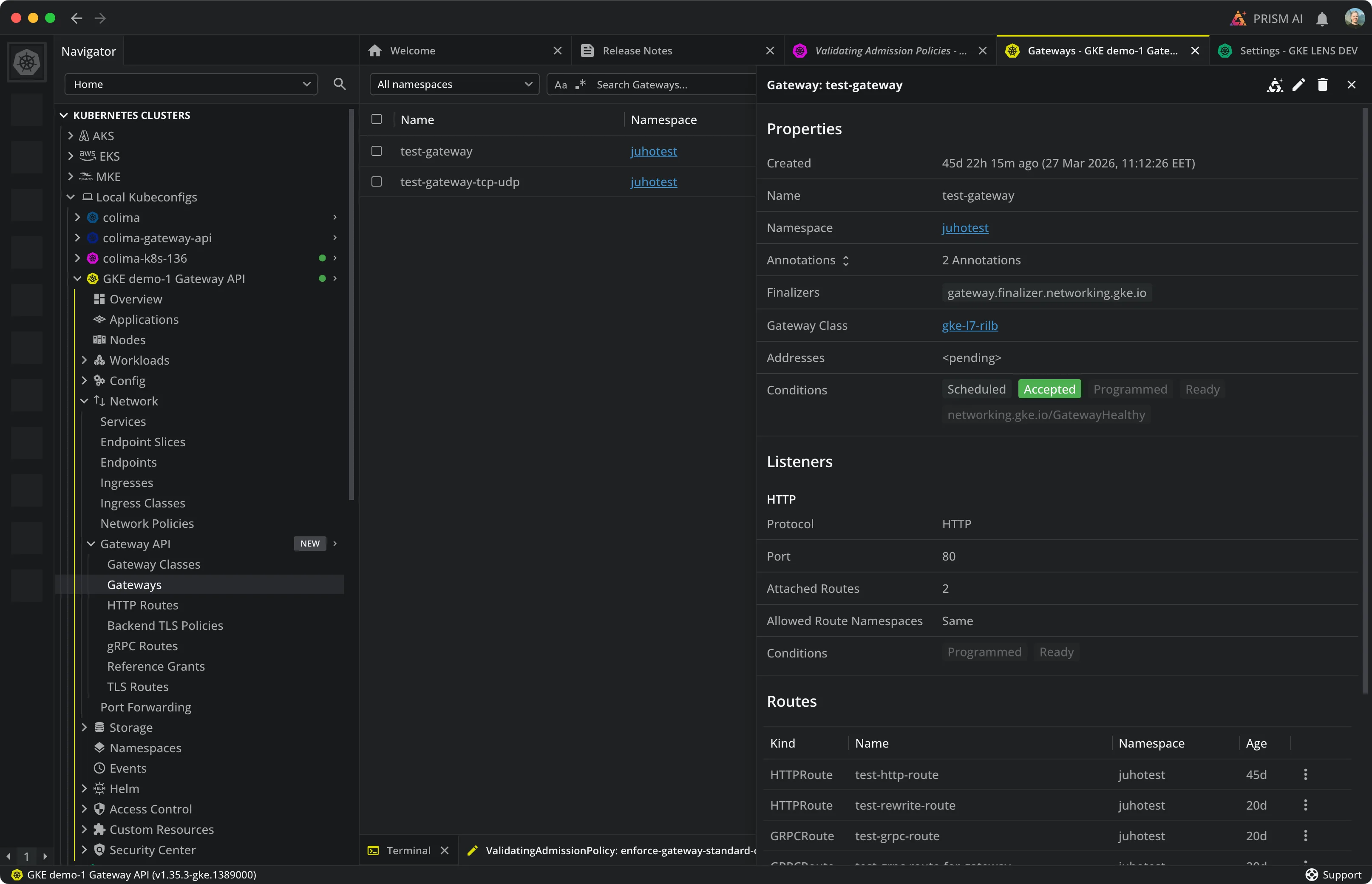Click the Accepted condition badge
This screenshot has width=1372, height=884.
[x=1049, y=389]
